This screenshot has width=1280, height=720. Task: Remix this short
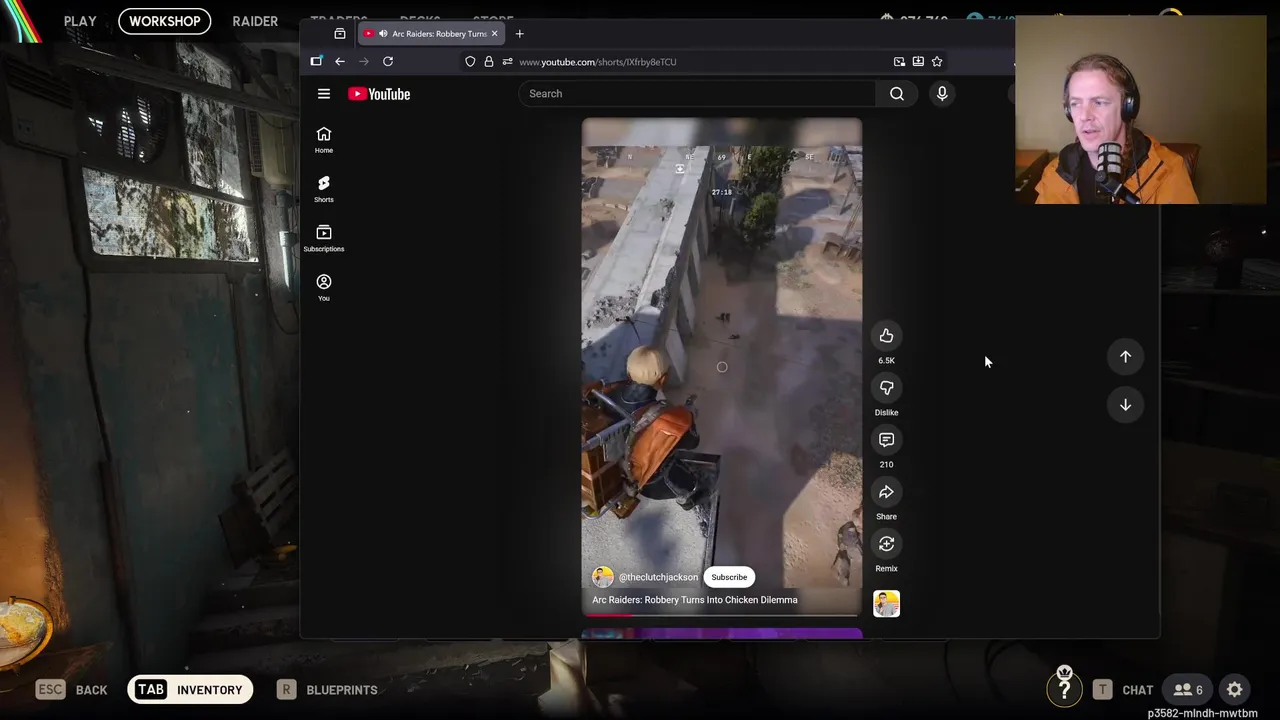[886, 544]
